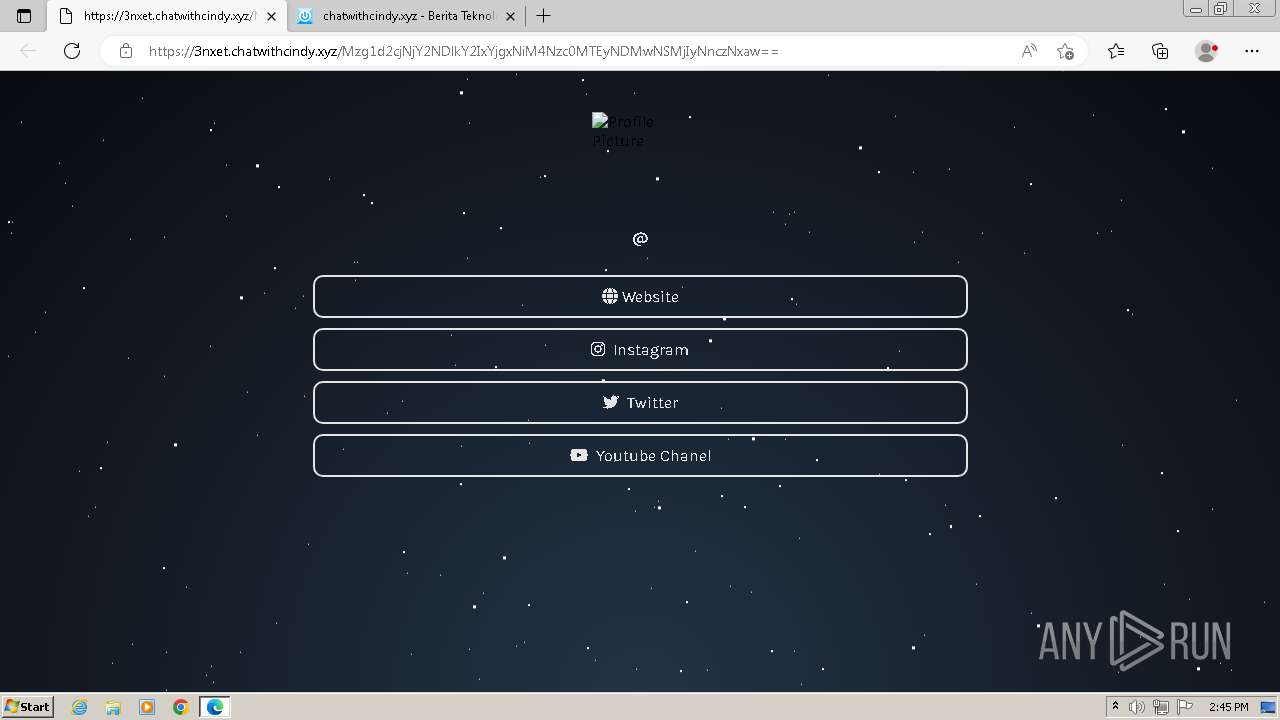Switch to 3nxet.chatwithcindy.xyz tab
This screenshot has height=720, width=1280.
tap(168, 16)
